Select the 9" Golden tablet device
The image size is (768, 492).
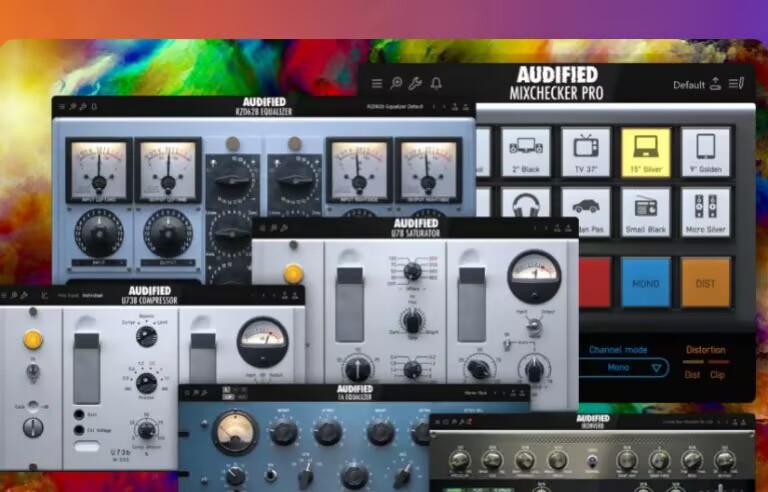(705, 152)
